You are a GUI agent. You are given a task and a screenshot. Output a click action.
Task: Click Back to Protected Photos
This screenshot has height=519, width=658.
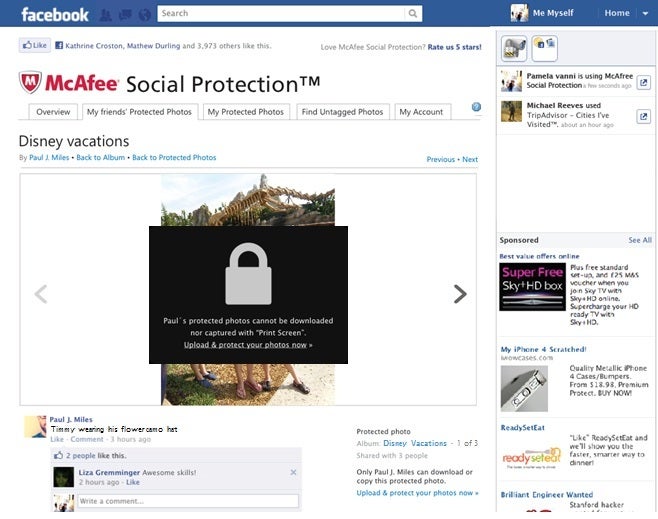pyautogui.click(x=174, y=158)
